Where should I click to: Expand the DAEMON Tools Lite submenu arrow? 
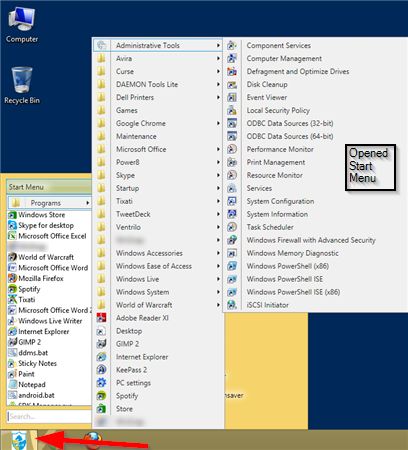pos(218,84)
